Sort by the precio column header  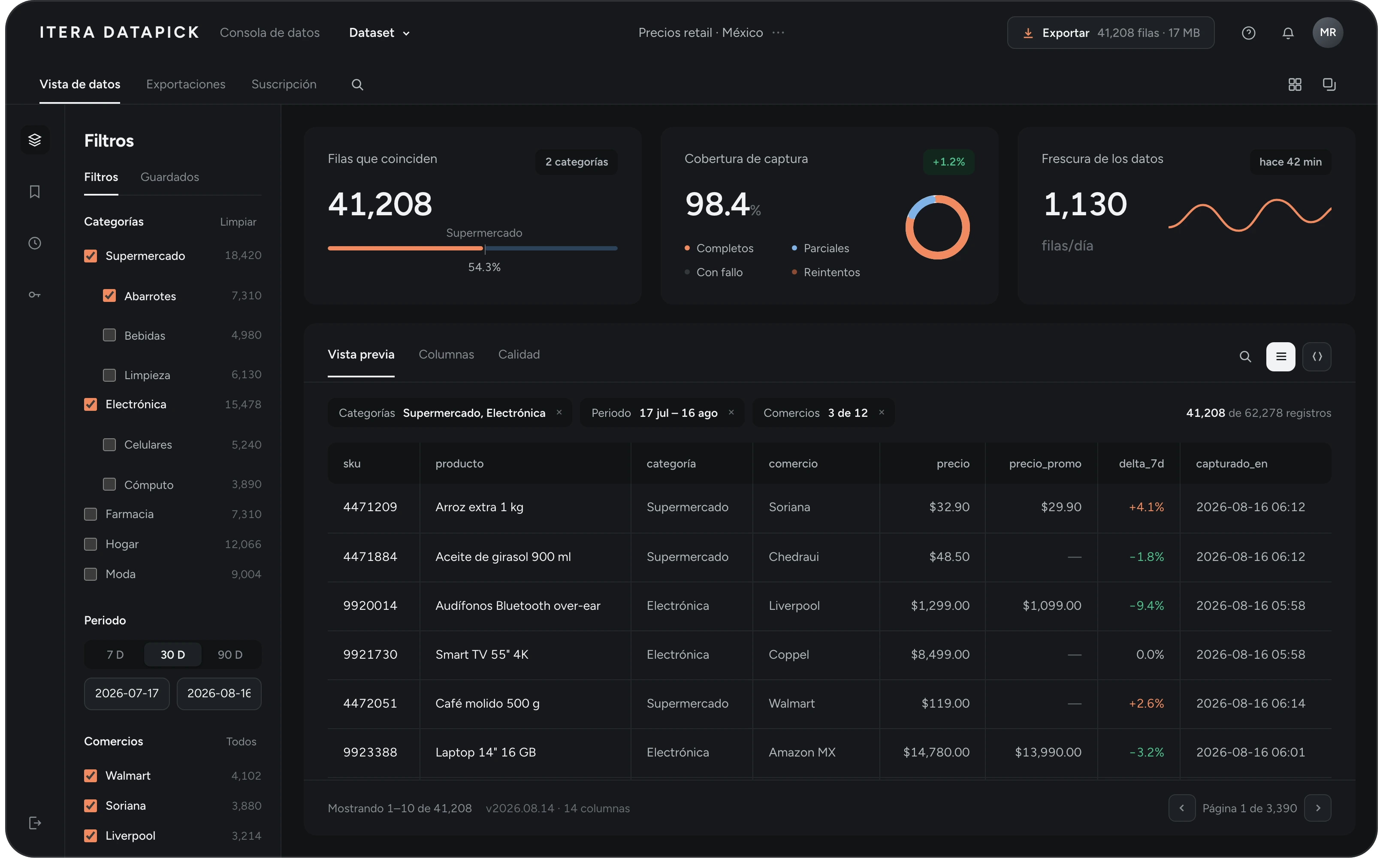click(952, 463)
